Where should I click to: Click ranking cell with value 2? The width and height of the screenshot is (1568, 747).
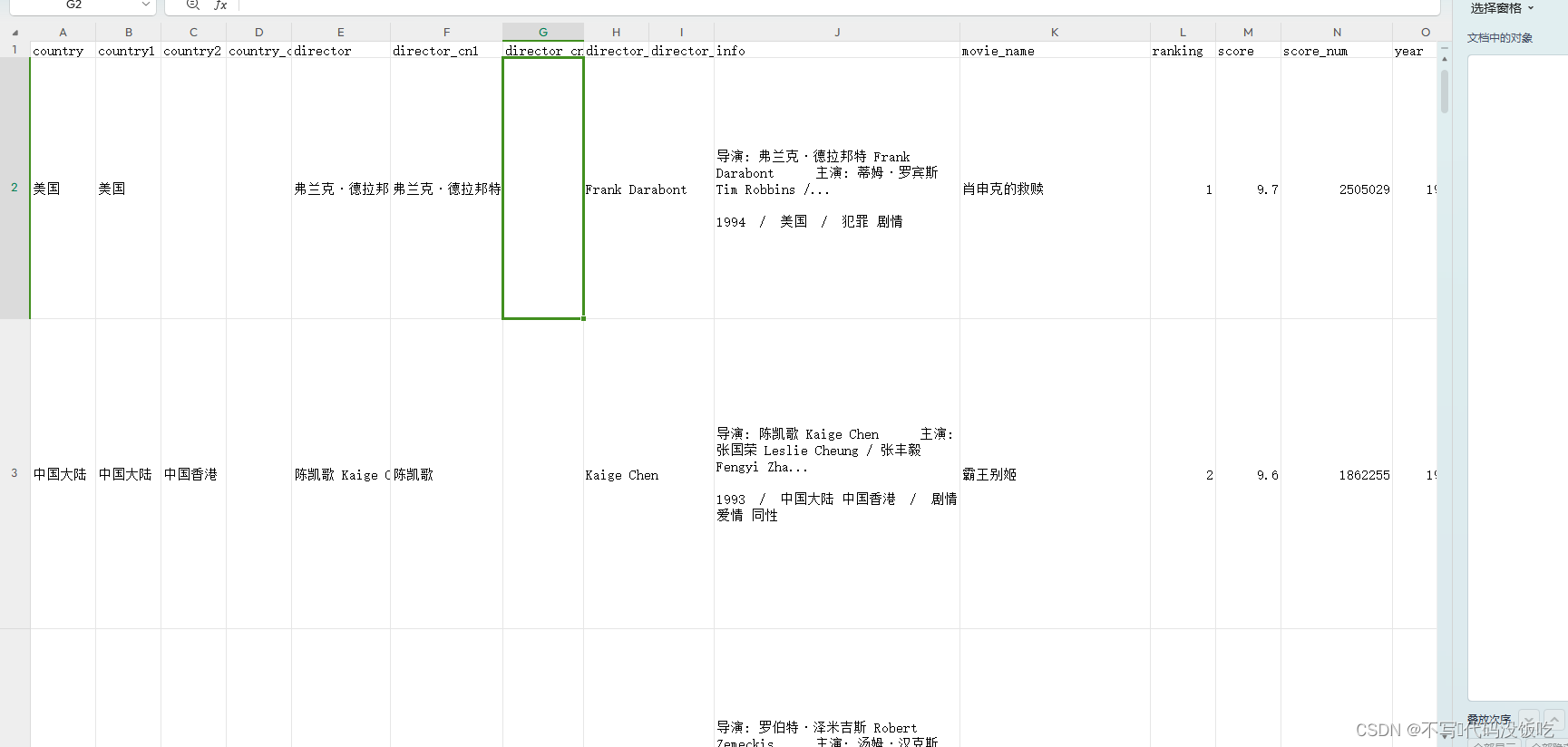click(x=1183, y=474)
